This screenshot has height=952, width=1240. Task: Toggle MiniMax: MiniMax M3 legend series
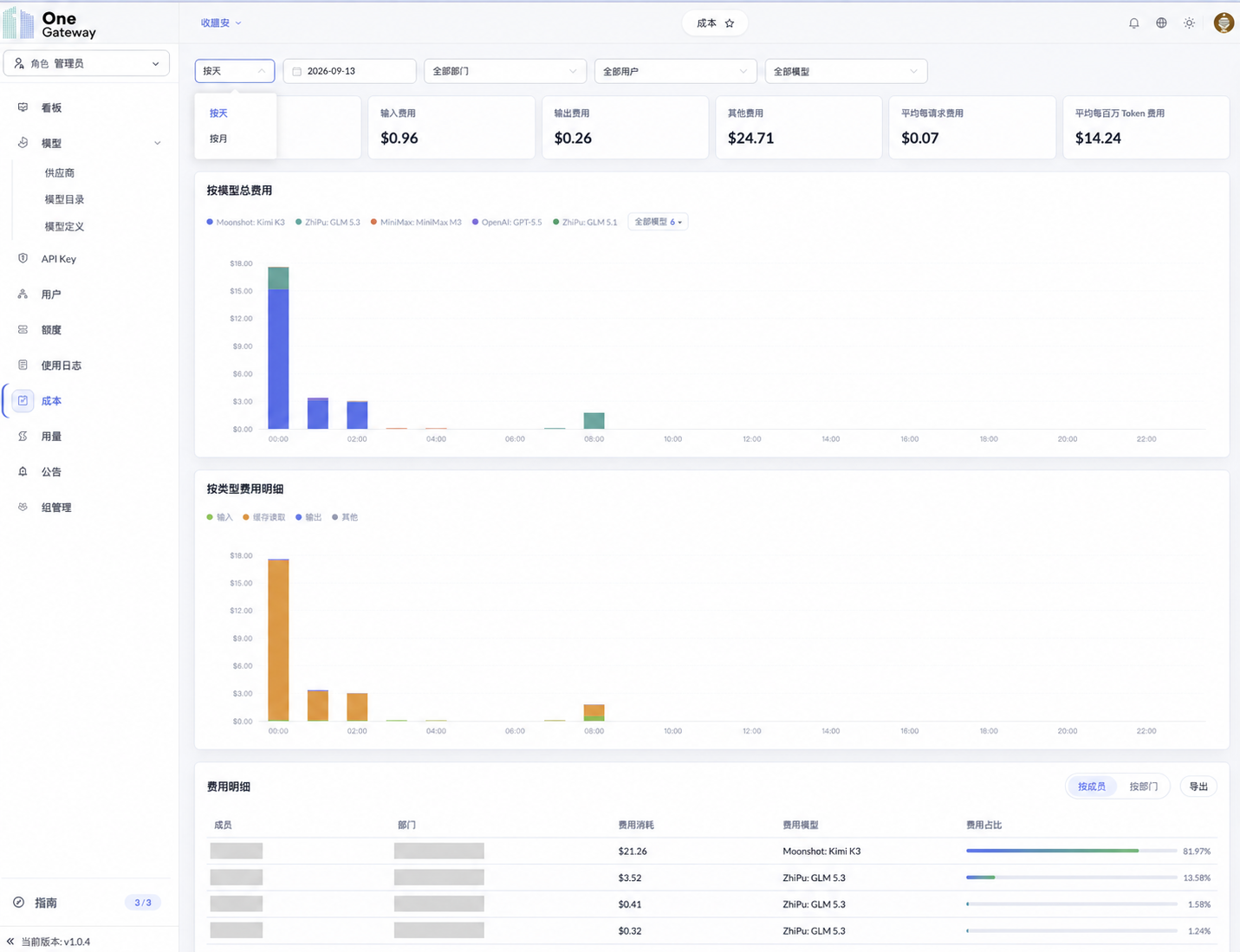pos(416,223)
